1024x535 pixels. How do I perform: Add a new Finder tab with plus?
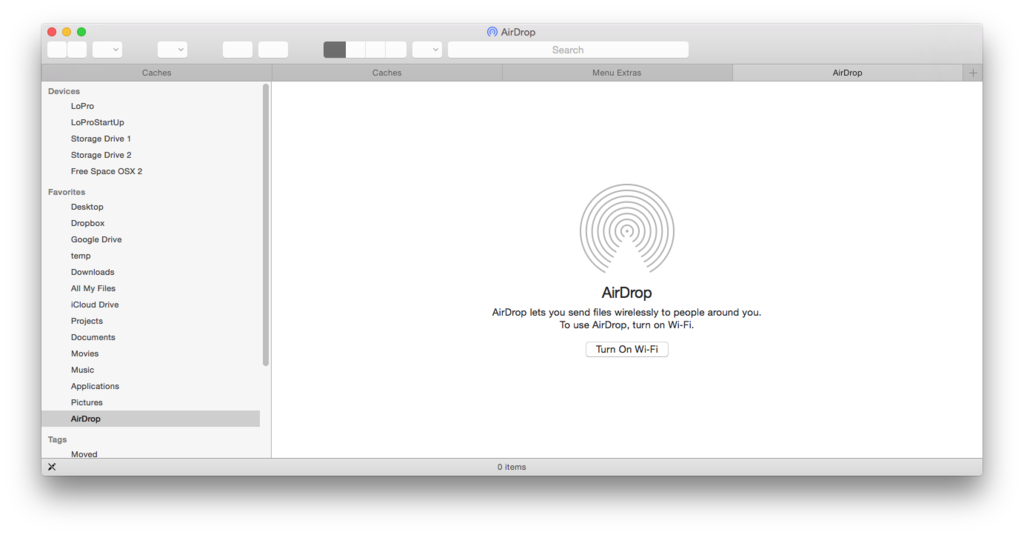[973, 73]
